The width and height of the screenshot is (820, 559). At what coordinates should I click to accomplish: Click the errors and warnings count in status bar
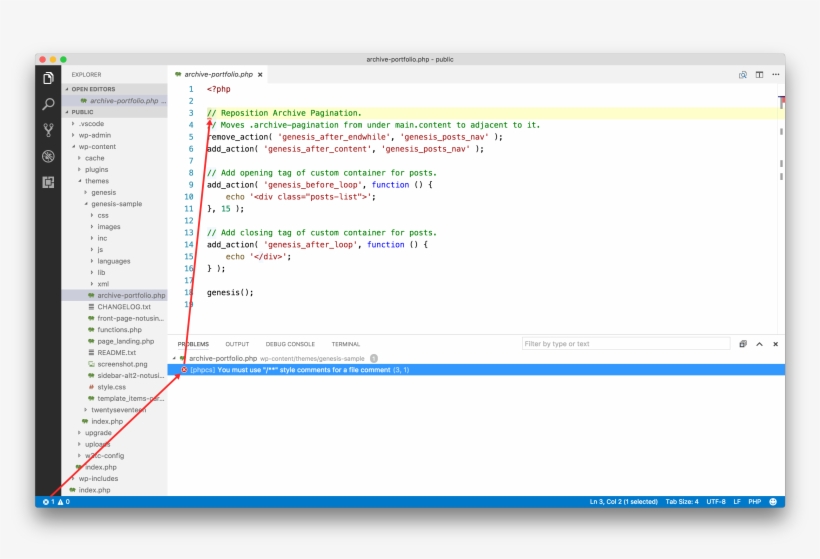click(56, 501)
